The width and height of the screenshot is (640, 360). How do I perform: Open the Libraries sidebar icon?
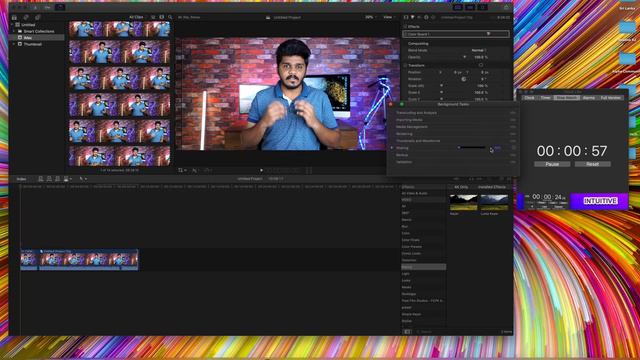click(14, 18)
